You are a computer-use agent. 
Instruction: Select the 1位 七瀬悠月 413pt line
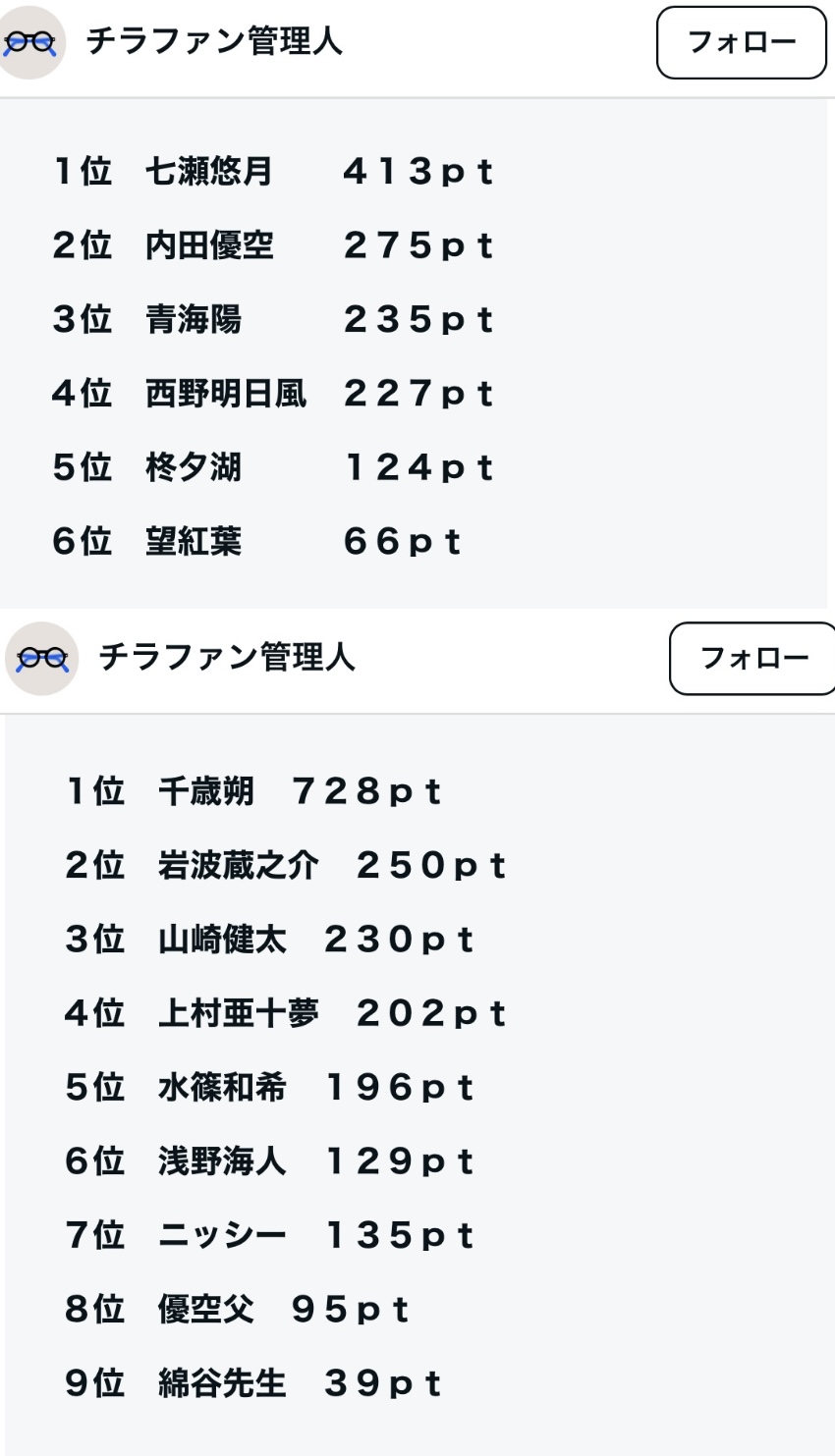[272, 172]
